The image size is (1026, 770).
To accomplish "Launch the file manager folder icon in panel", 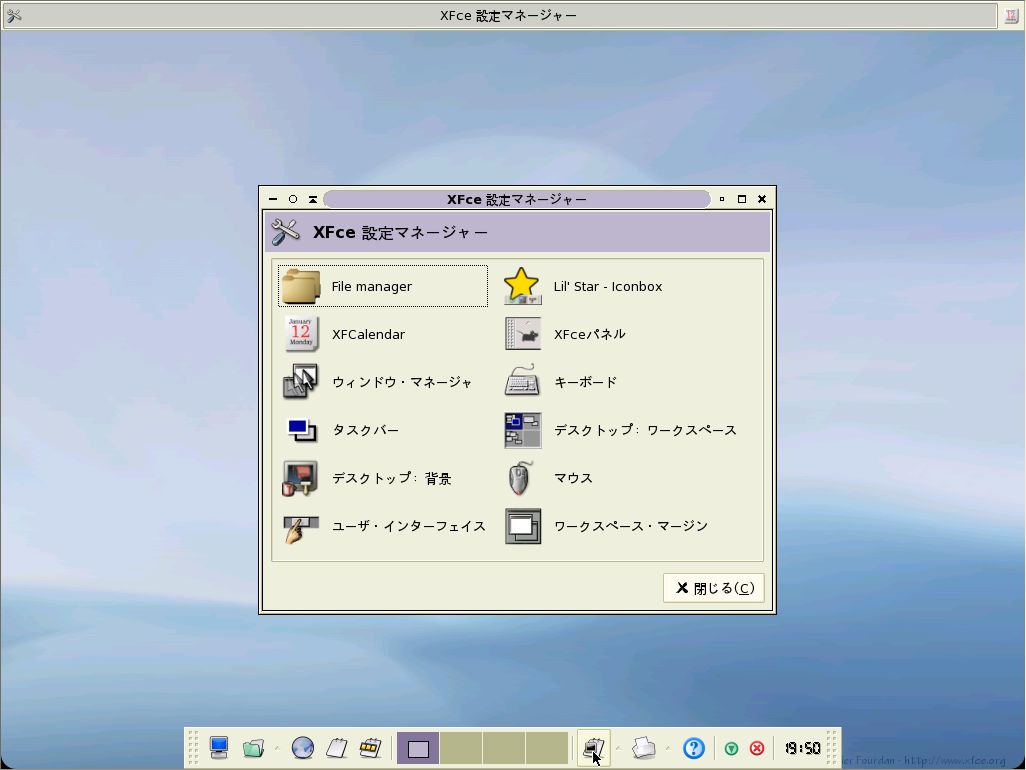I will [254, 747].
